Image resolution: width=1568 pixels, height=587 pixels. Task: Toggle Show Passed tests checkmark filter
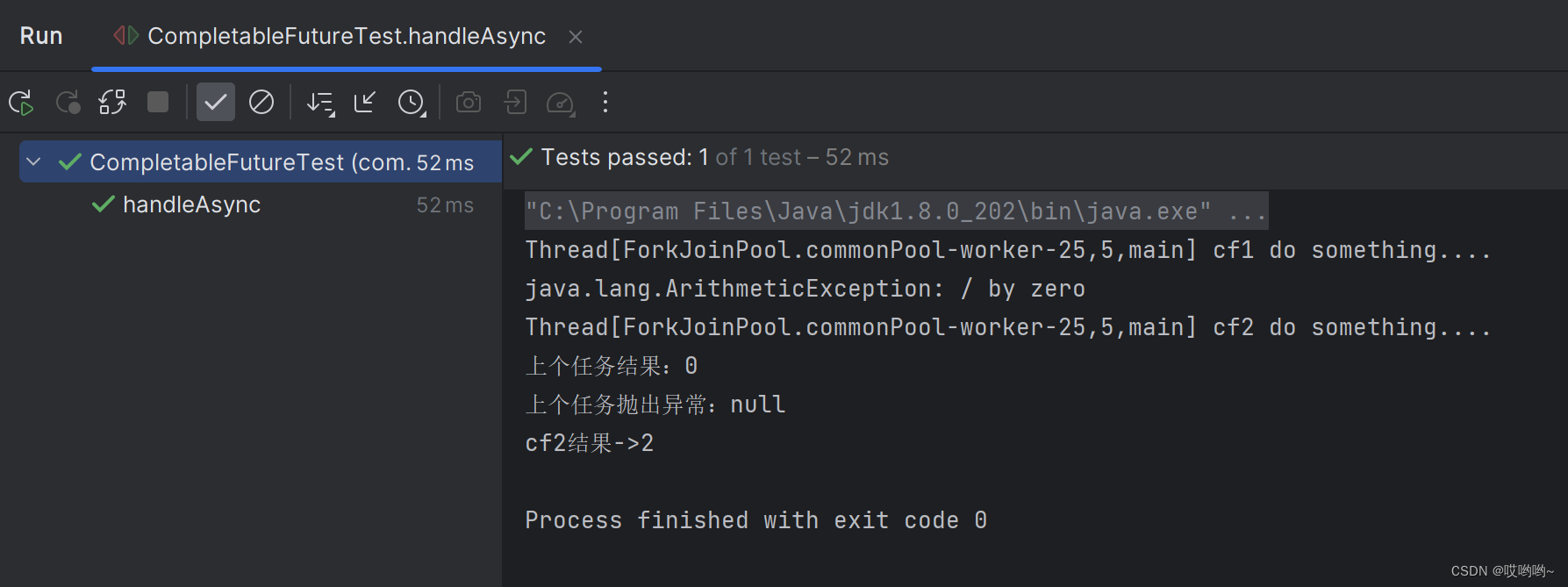(215, 103)
